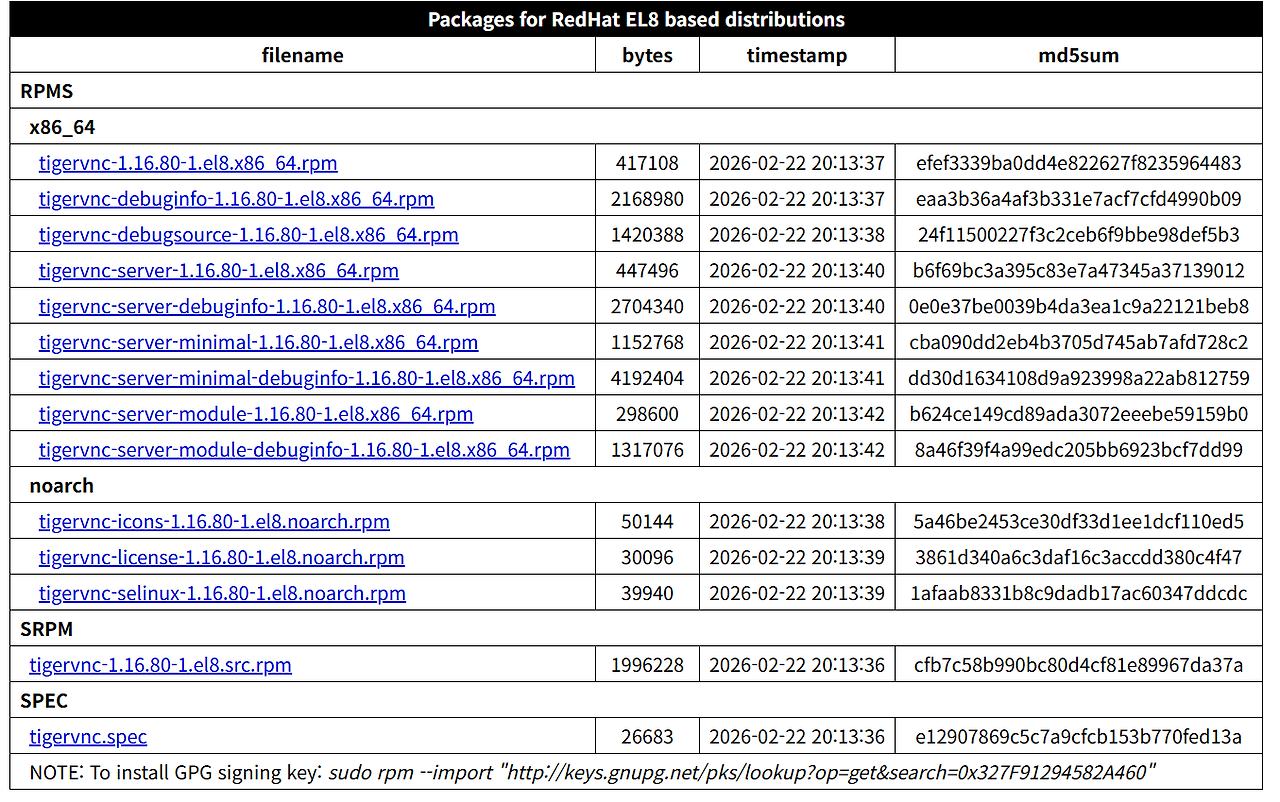Download tigervnc-server-module-1.16.80-1.el8.x86_64.rpm

256,414
